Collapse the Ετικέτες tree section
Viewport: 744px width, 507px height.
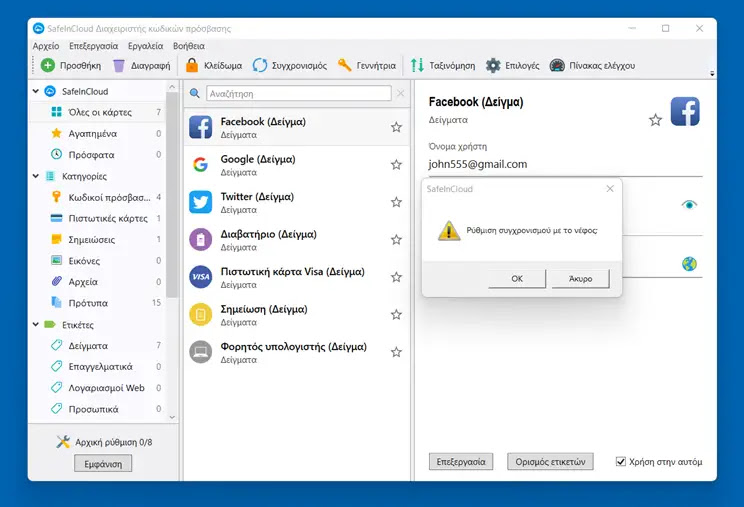[36, 324]
